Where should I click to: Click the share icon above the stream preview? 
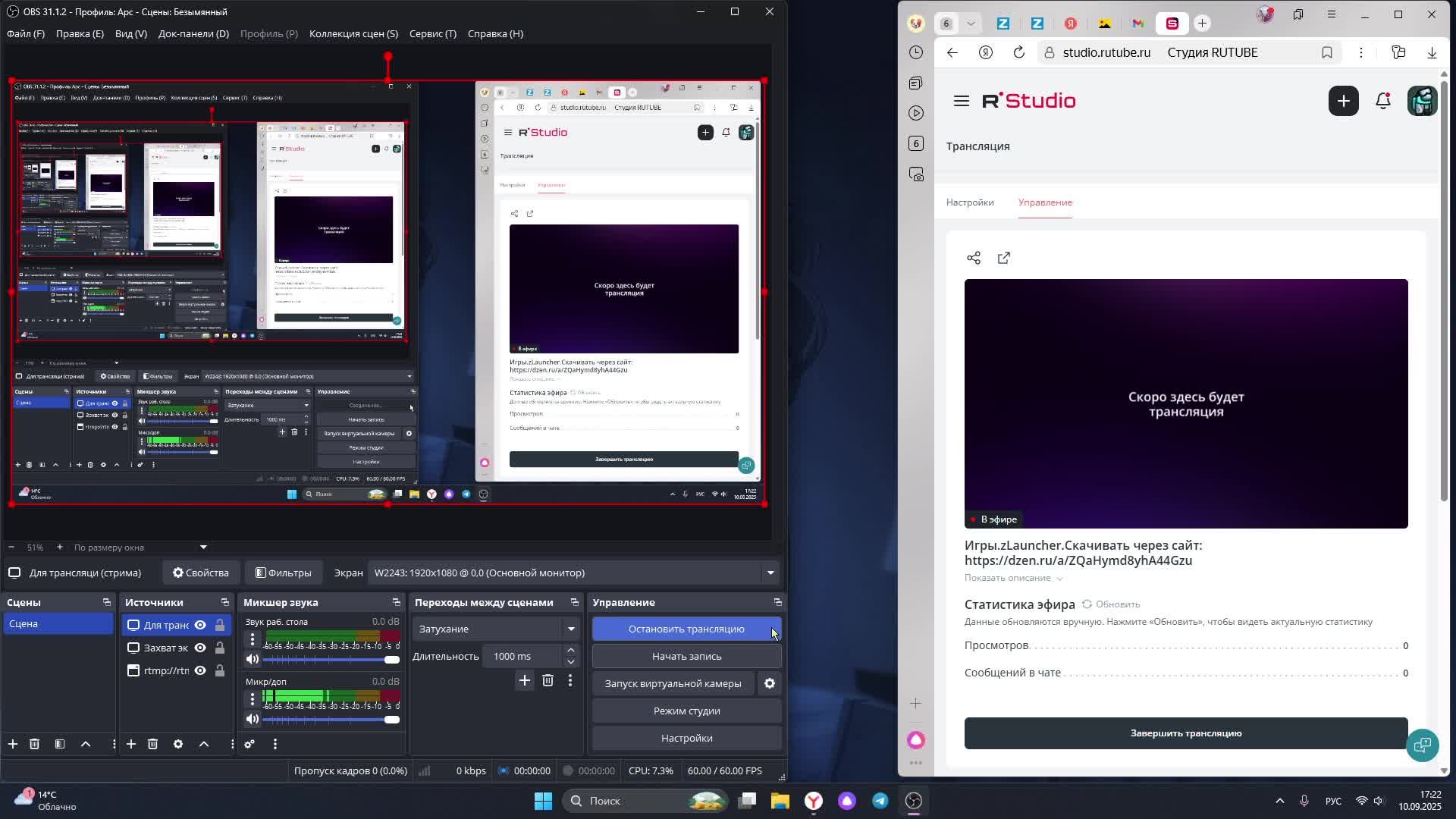coord(974,258)
